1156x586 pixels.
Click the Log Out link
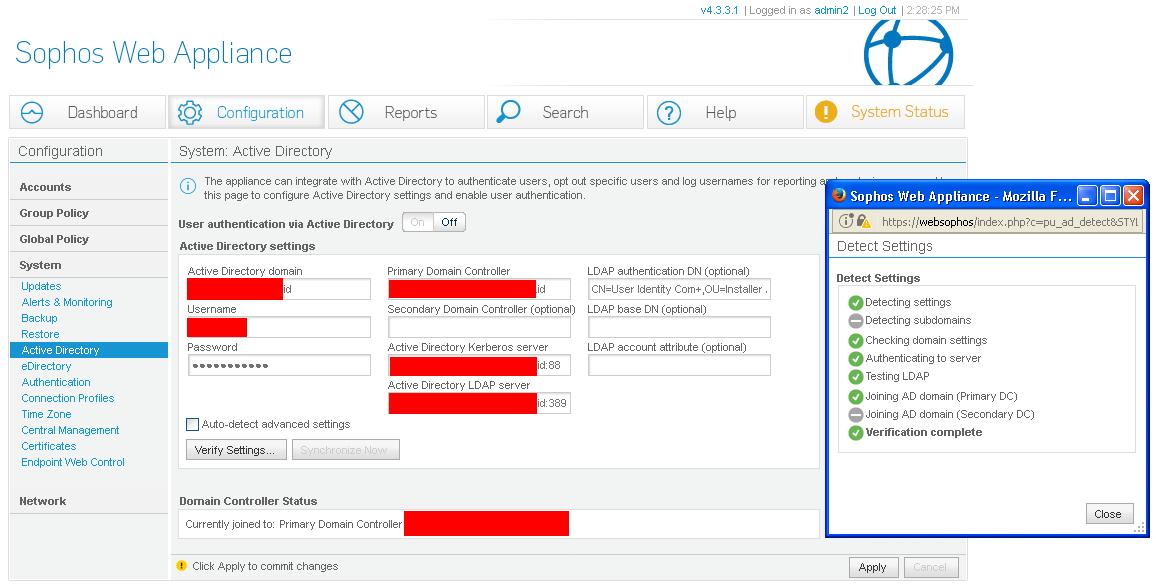click(877, 10)
